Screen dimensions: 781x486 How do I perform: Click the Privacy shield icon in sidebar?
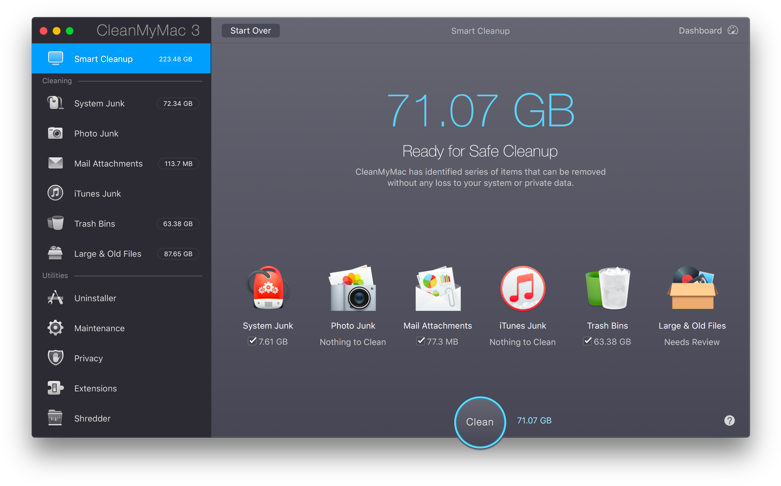point(55,358)
